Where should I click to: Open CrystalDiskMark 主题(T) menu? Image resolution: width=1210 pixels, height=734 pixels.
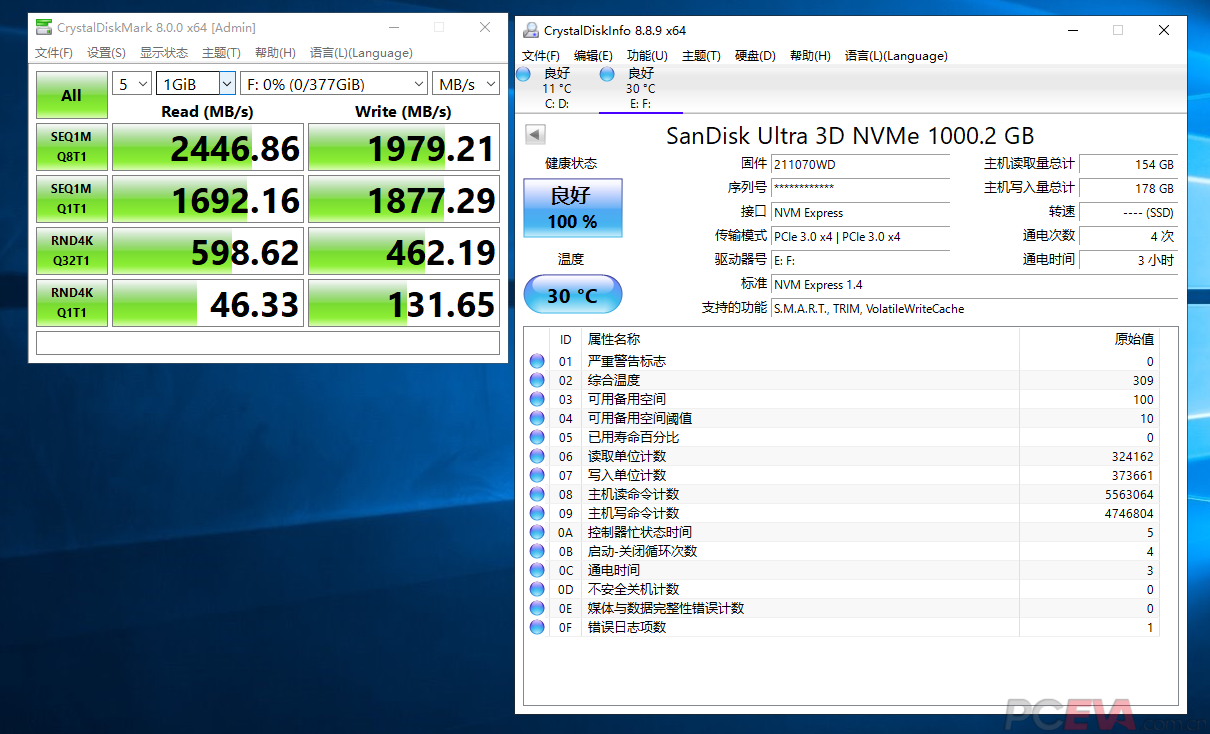click(221, 53)
